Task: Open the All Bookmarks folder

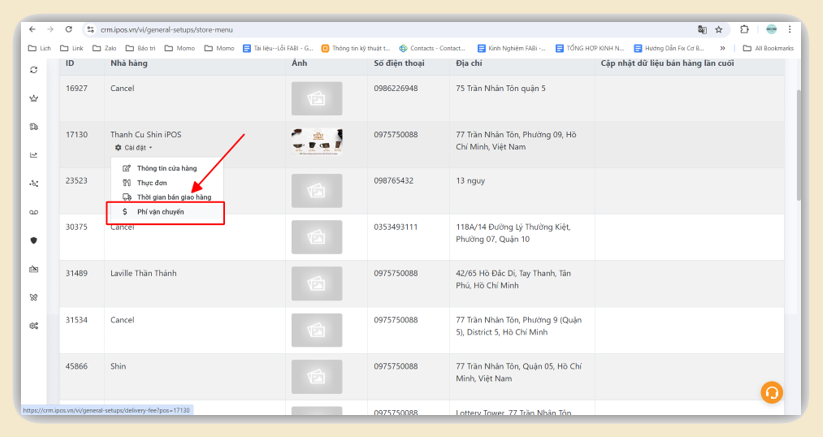Action: point(768,48)
